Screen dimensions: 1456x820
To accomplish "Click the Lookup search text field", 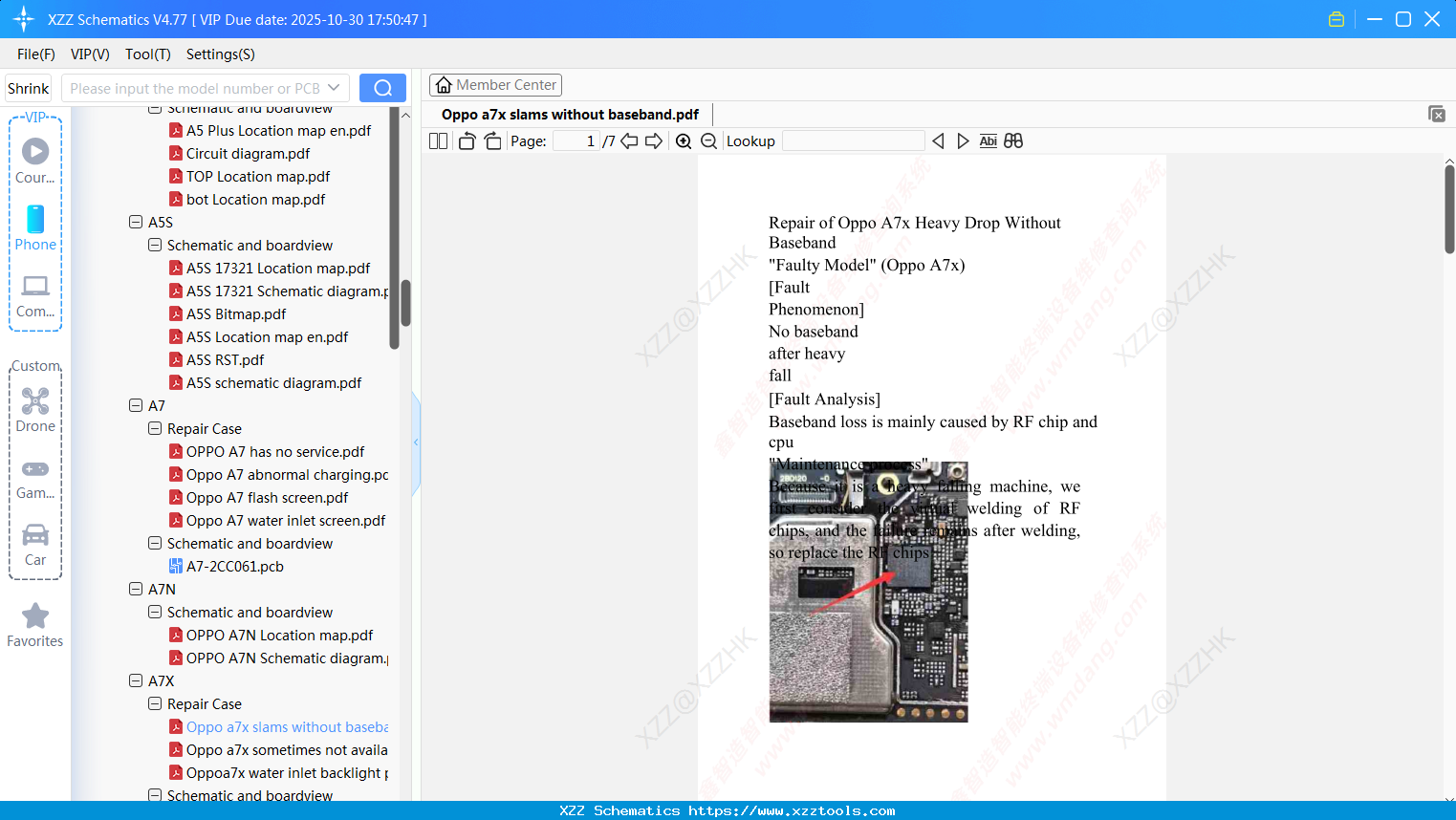I will [853, 141].
